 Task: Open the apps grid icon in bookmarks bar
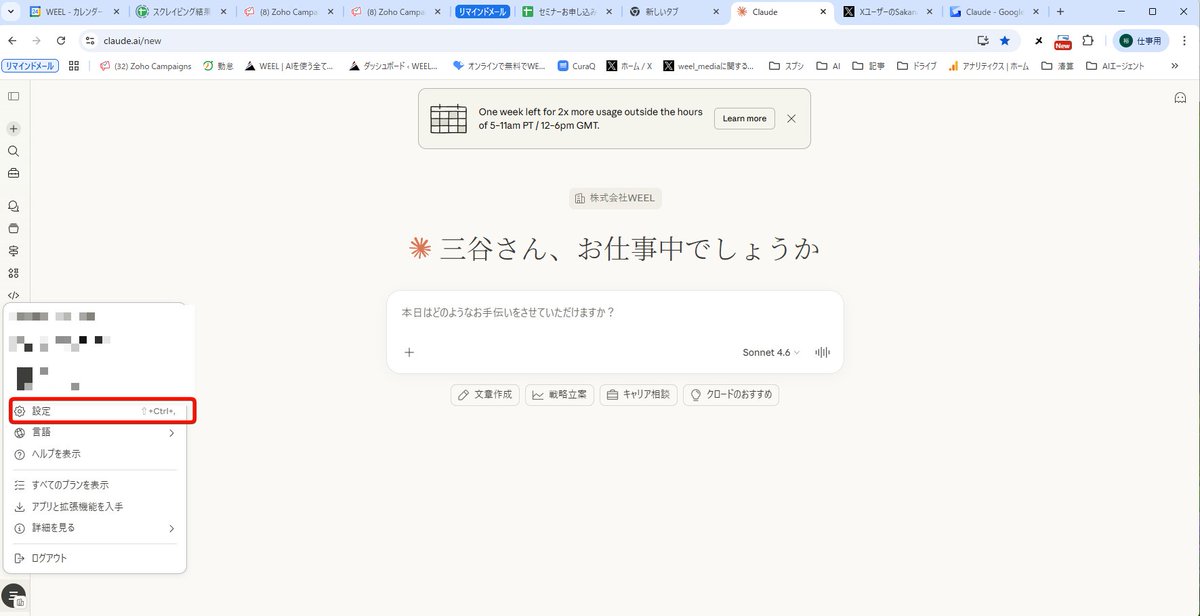[73, 66]
